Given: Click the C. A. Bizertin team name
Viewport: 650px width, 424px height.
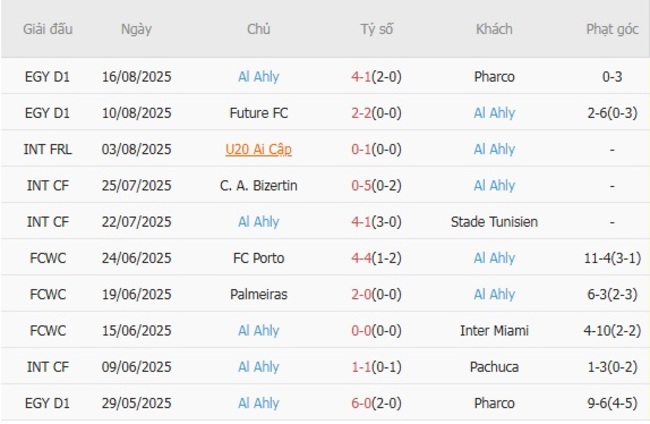Looking at the screenshot, I should point(259,185).
